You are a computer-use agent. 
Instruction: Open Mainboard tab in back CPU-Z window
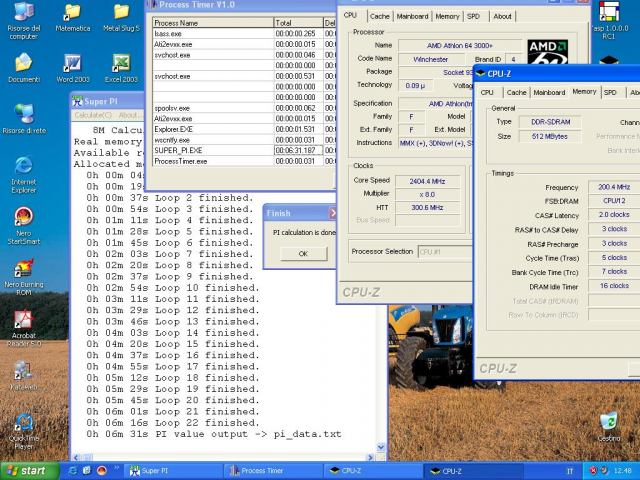[x=412, y=16]
